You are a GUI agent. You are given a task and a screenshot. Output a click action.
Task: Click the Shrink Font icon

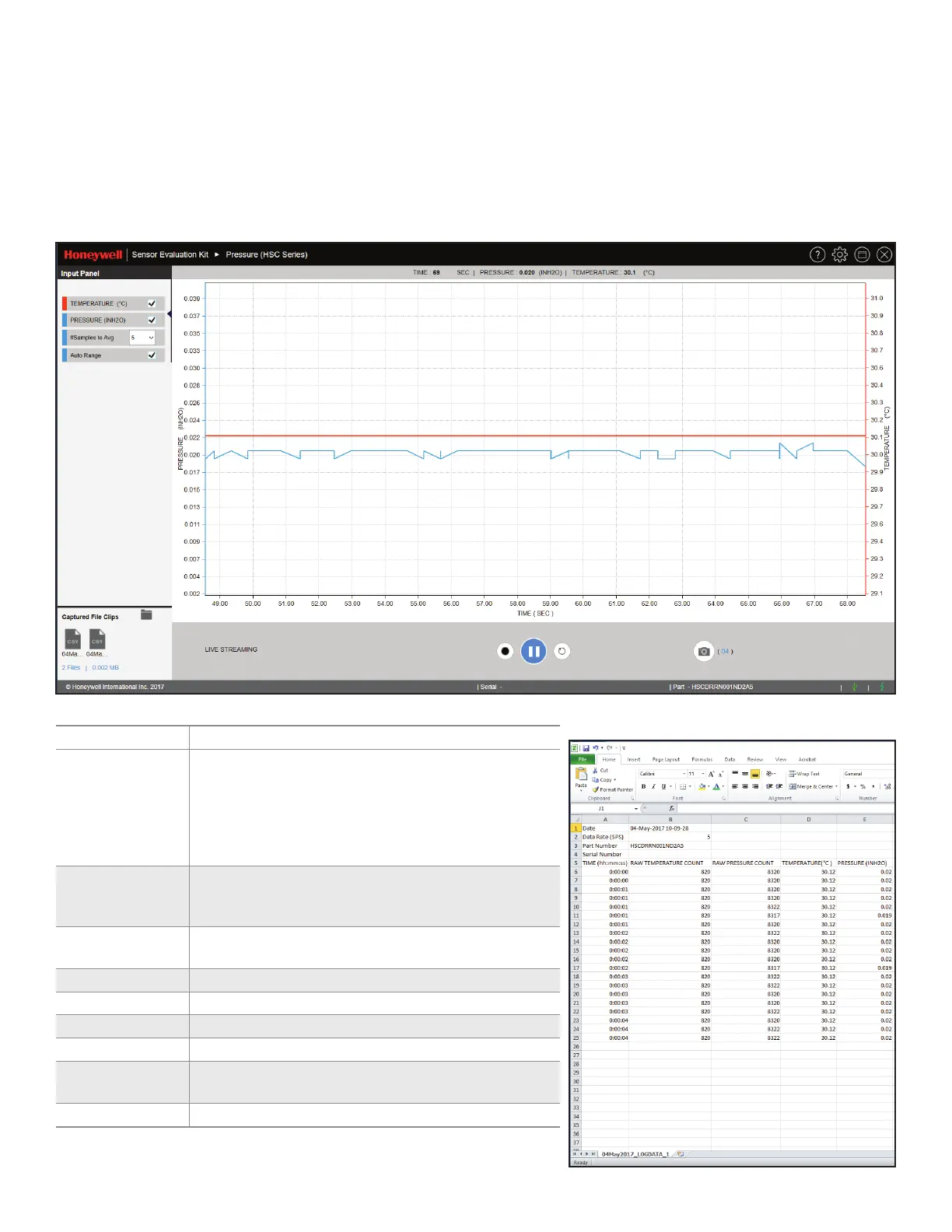721,774
